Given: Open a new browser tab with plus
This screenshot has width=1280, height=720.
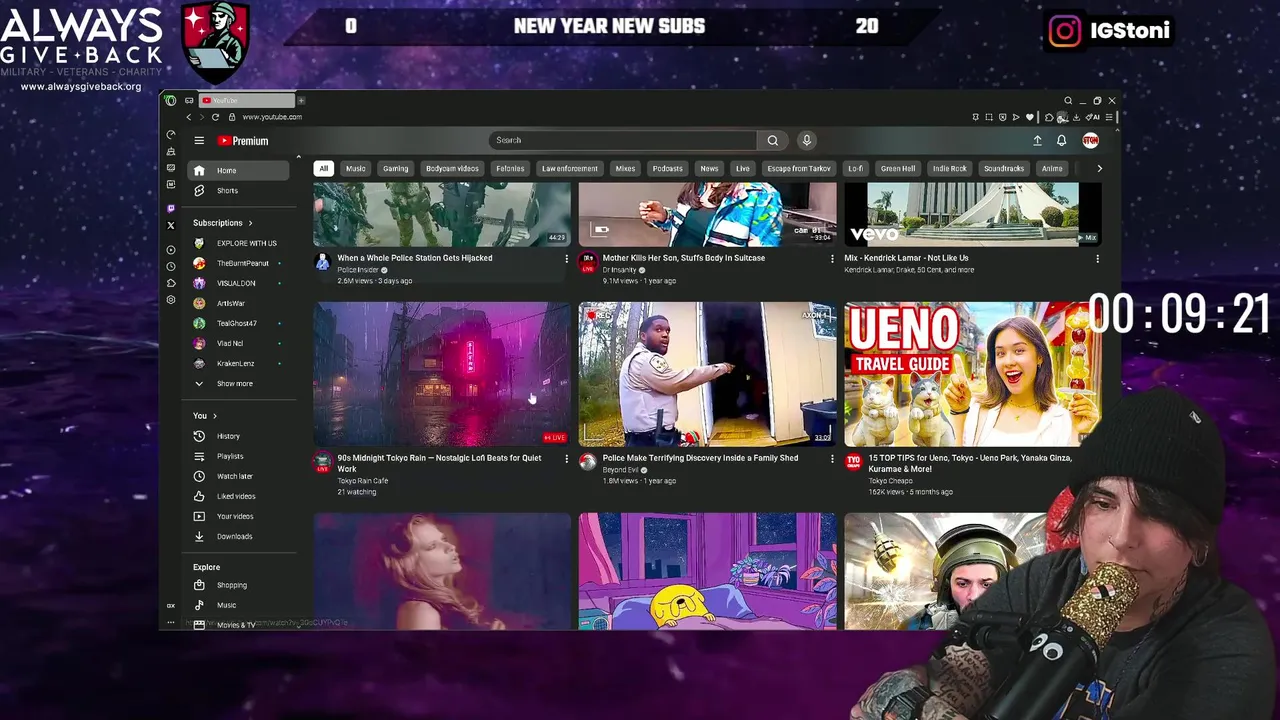Looking at the screenshot, I should [x=301, y=100].
